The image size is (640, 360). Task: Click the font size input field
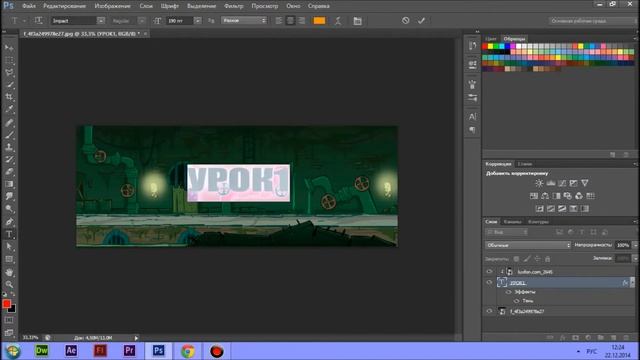(x=180, y=20)
